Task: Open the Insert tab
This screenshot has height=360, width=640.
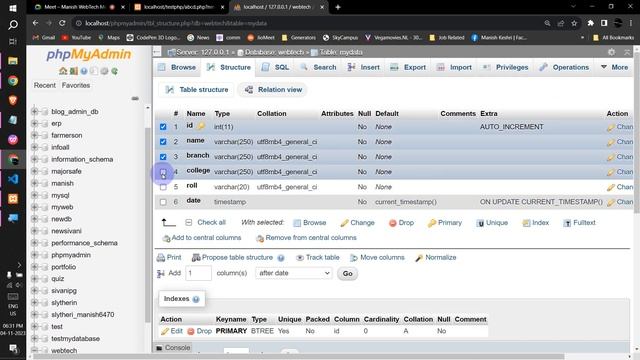Action: coord(364,67)
